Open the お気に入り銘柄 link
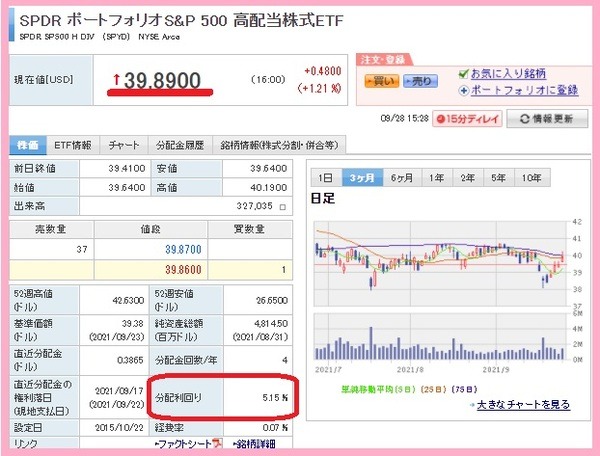The image size is (600, 456). click(x=508, y=73)
